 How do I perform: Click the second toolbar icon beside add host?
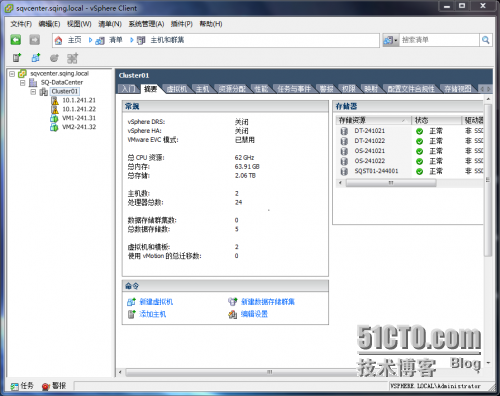(36, 58)
